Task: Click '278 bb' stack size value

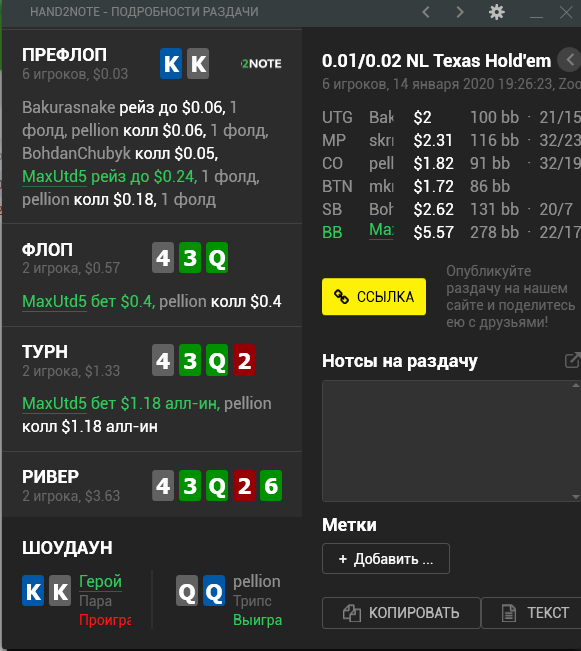Action: coord(495,232)
